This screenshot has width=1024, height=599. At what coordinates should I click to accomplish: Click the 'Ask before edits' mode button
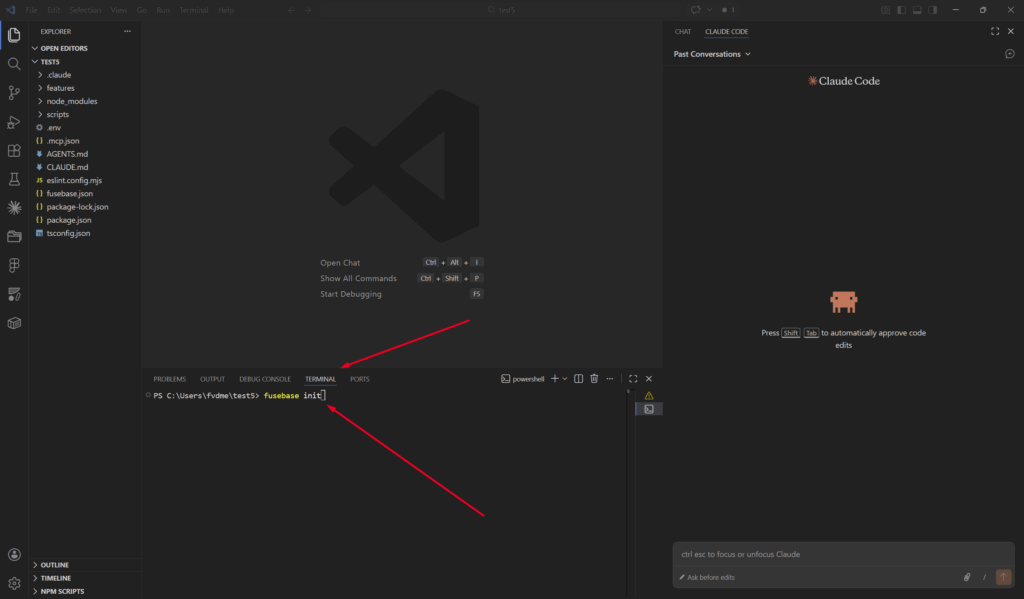coord(711,577)
